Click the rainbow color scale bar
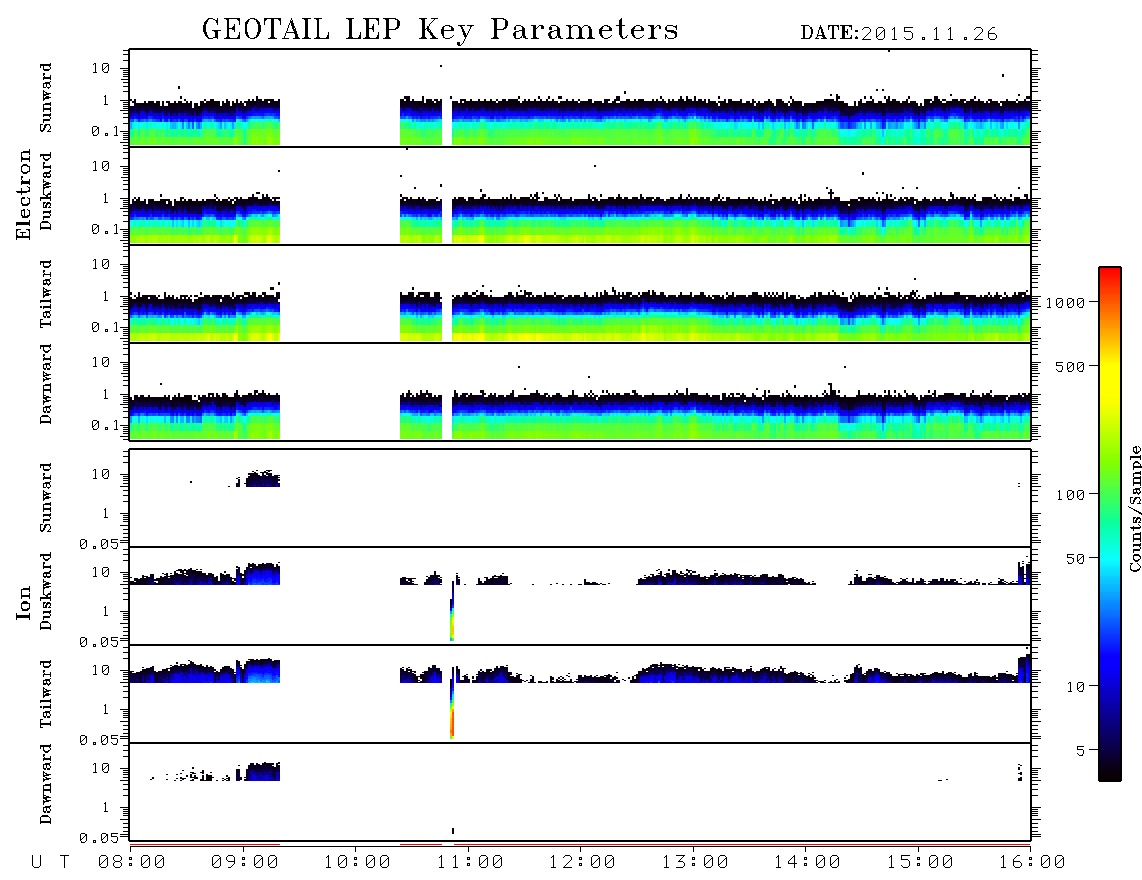The width and height of the screenshot is (1142, 880). 1109,524
